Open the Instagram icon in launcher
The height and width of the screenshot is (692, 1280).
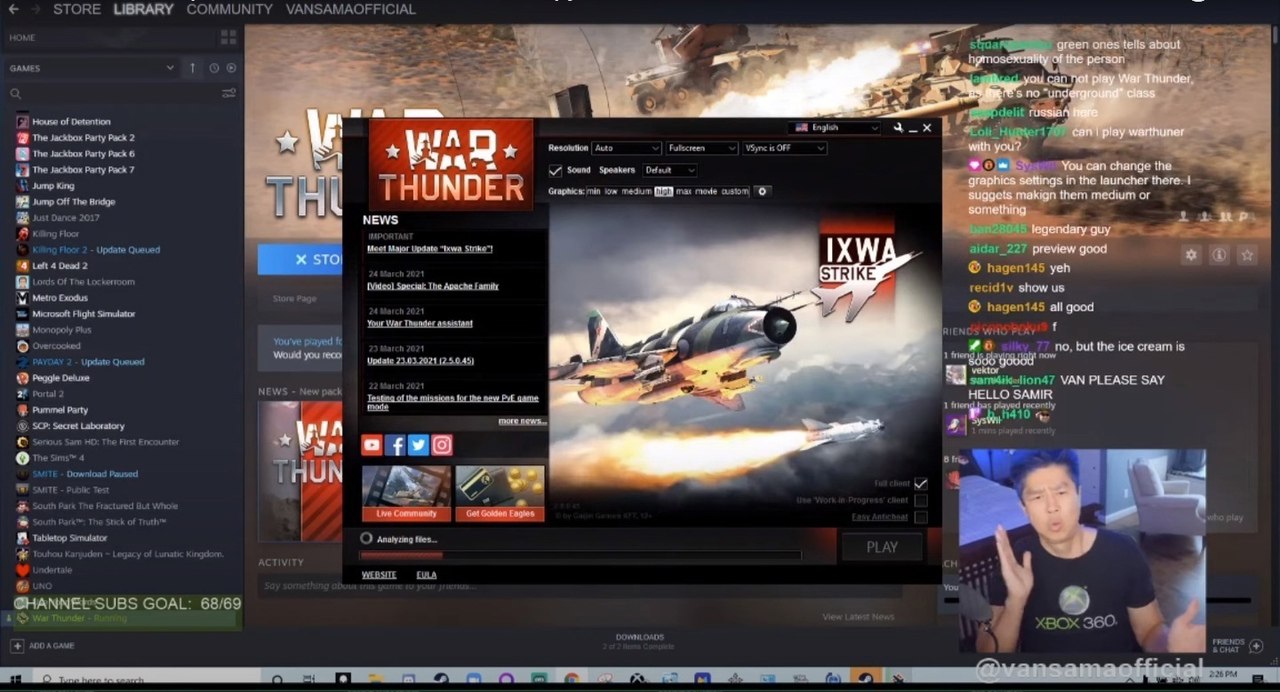coord(442,445)
